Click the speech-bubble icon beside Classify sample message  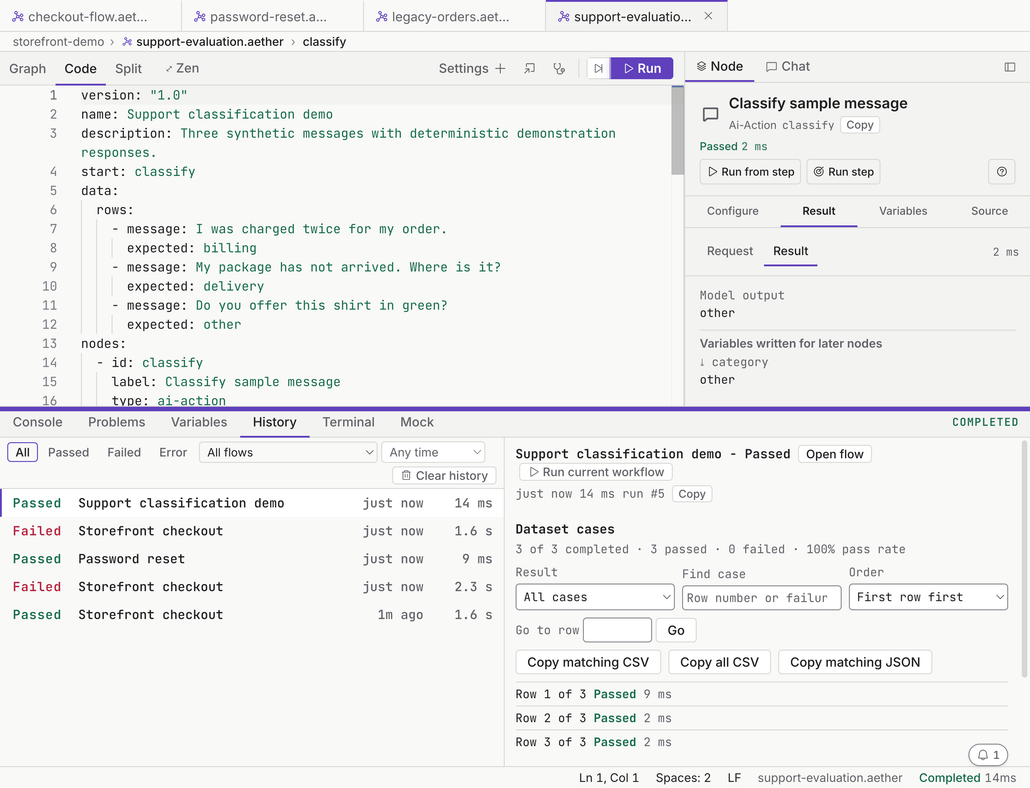[x=710, y=114]
